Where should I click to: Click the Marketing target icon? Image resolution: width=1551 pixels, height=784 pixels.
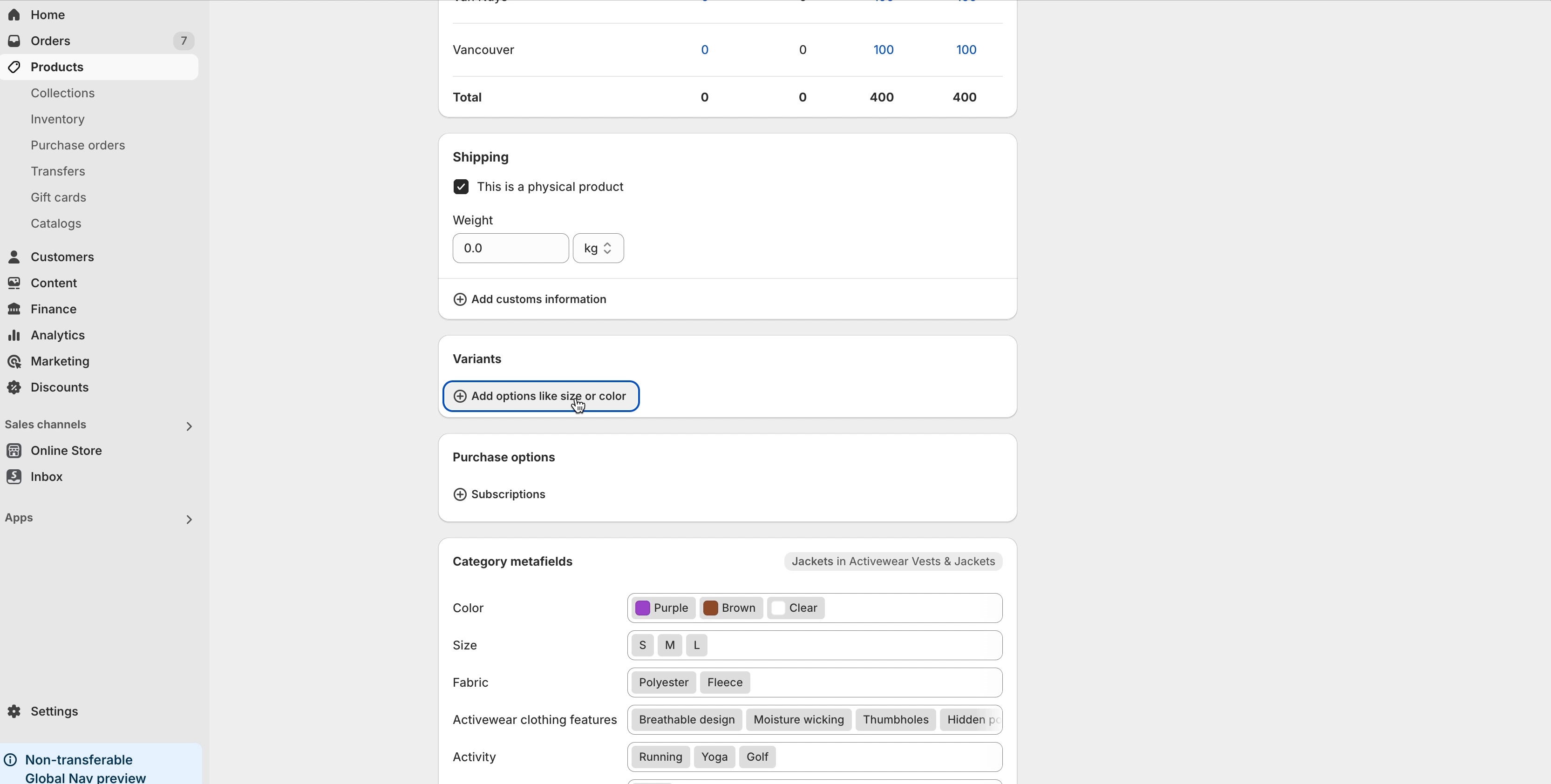(14, 362)
